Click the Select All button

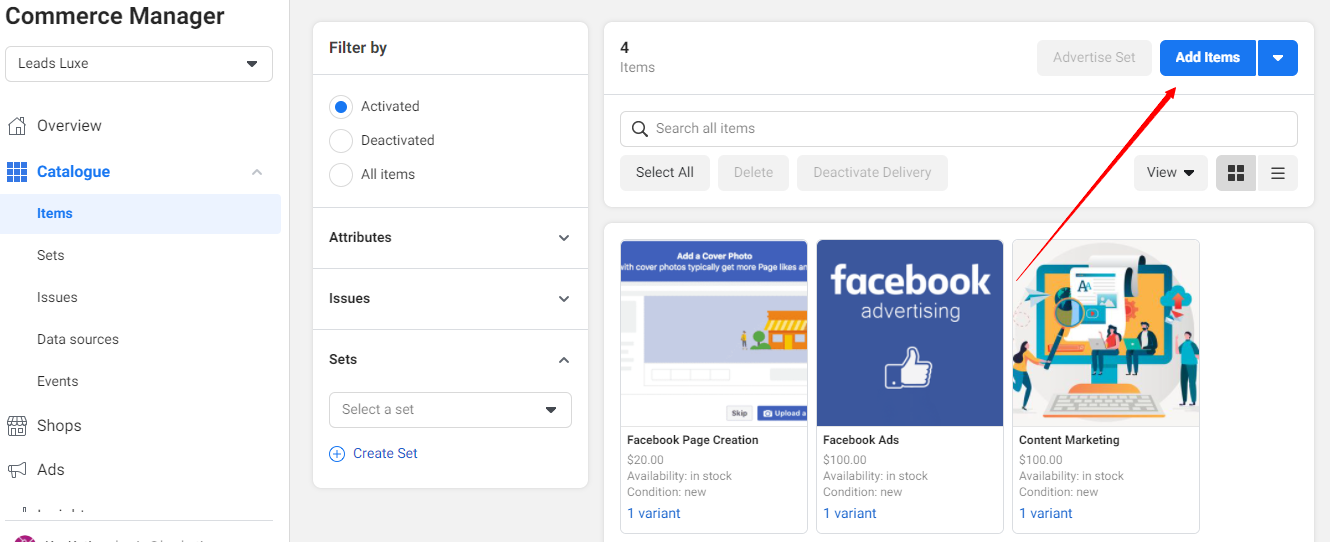665,173
